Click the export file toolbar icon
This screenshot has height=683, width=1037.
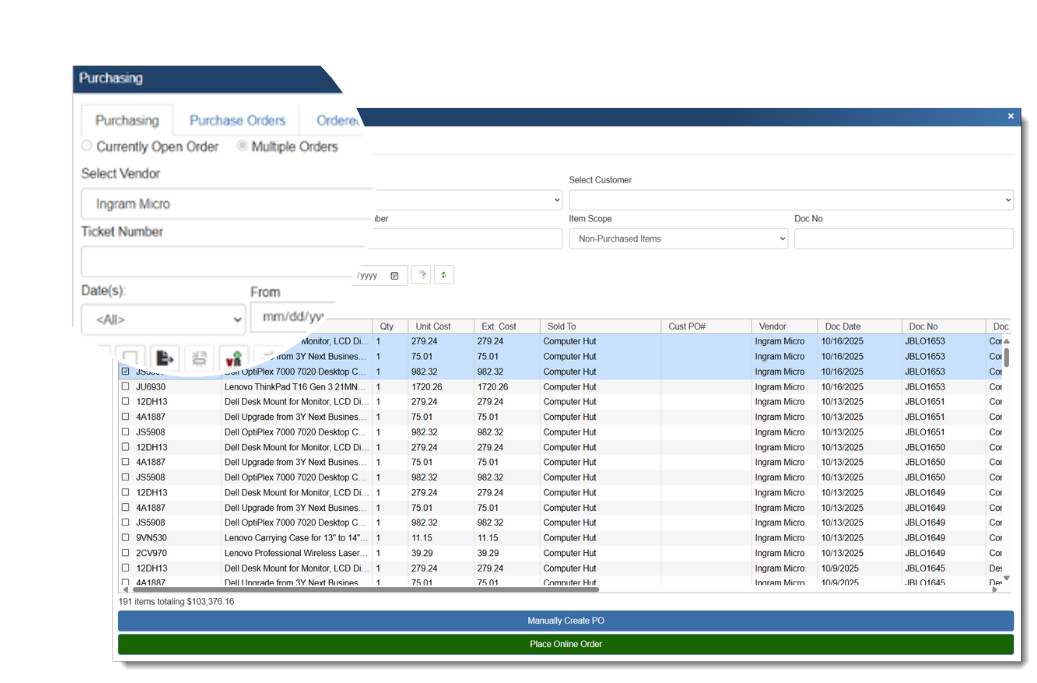tap(165, 358)
